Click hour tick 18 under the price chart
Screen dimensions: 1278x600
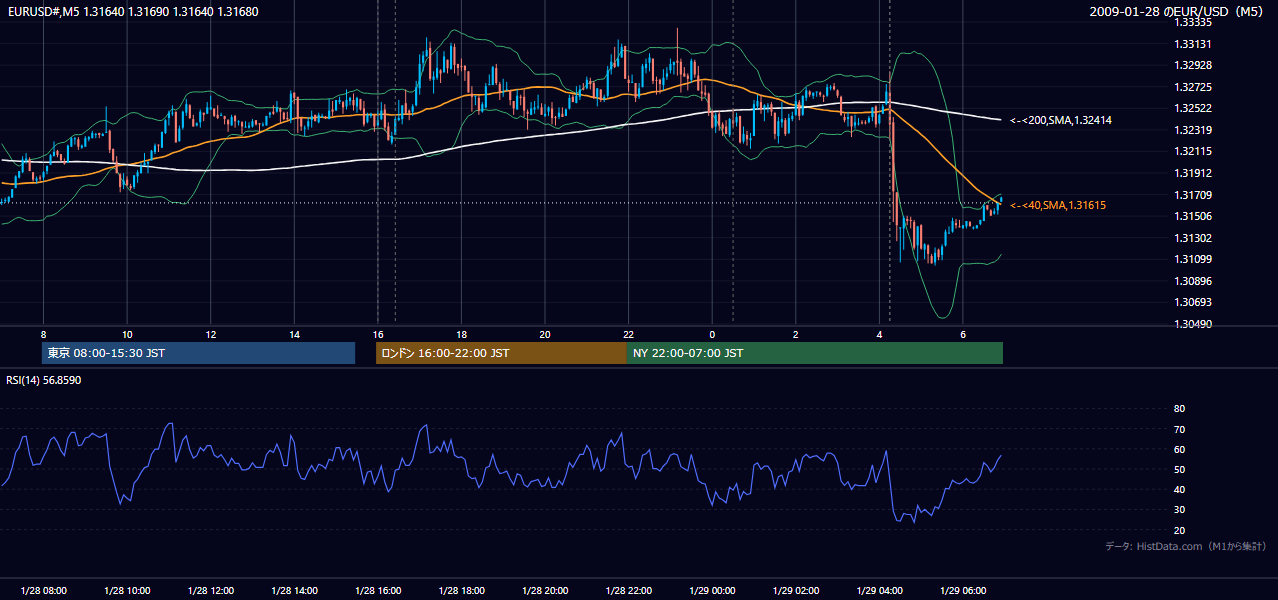(461, 334)
